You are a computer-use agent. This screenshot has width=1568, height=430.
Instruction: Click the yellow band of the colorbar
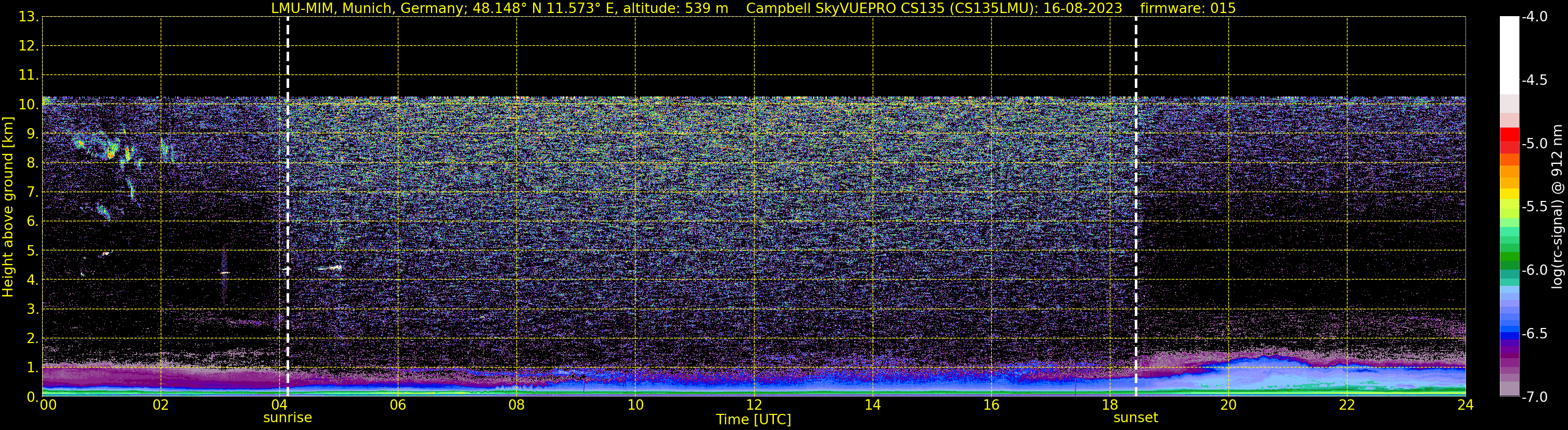(1510, 194)
